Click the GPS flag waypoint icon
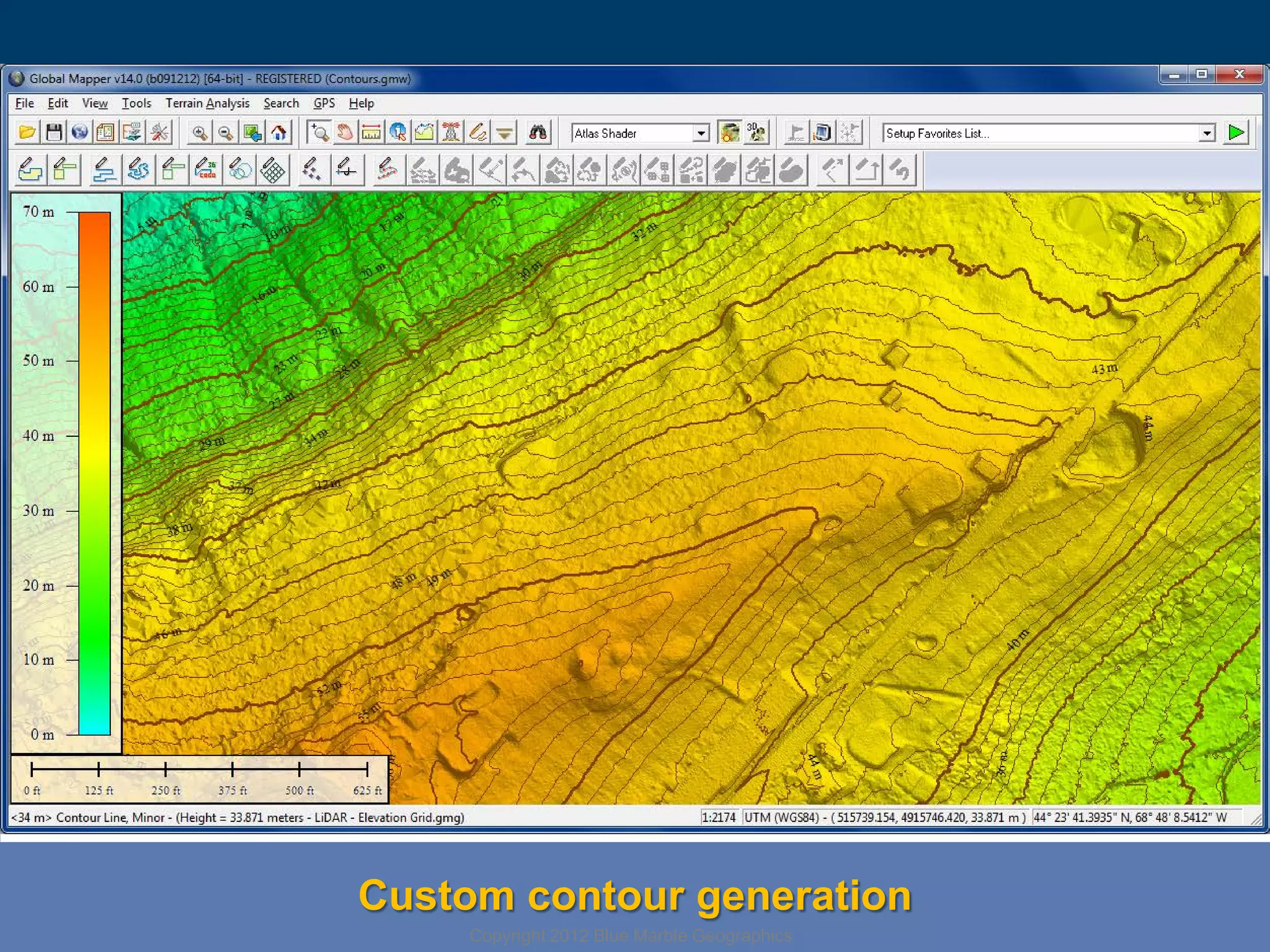Screen dimensions: 1270x952 (x=796, y=133)
